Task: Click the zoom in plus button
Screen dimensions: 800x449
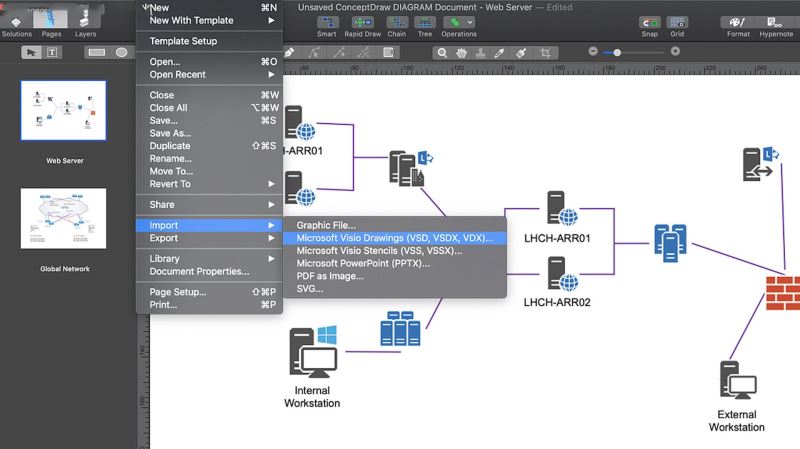Action: (x=675, y=51)
